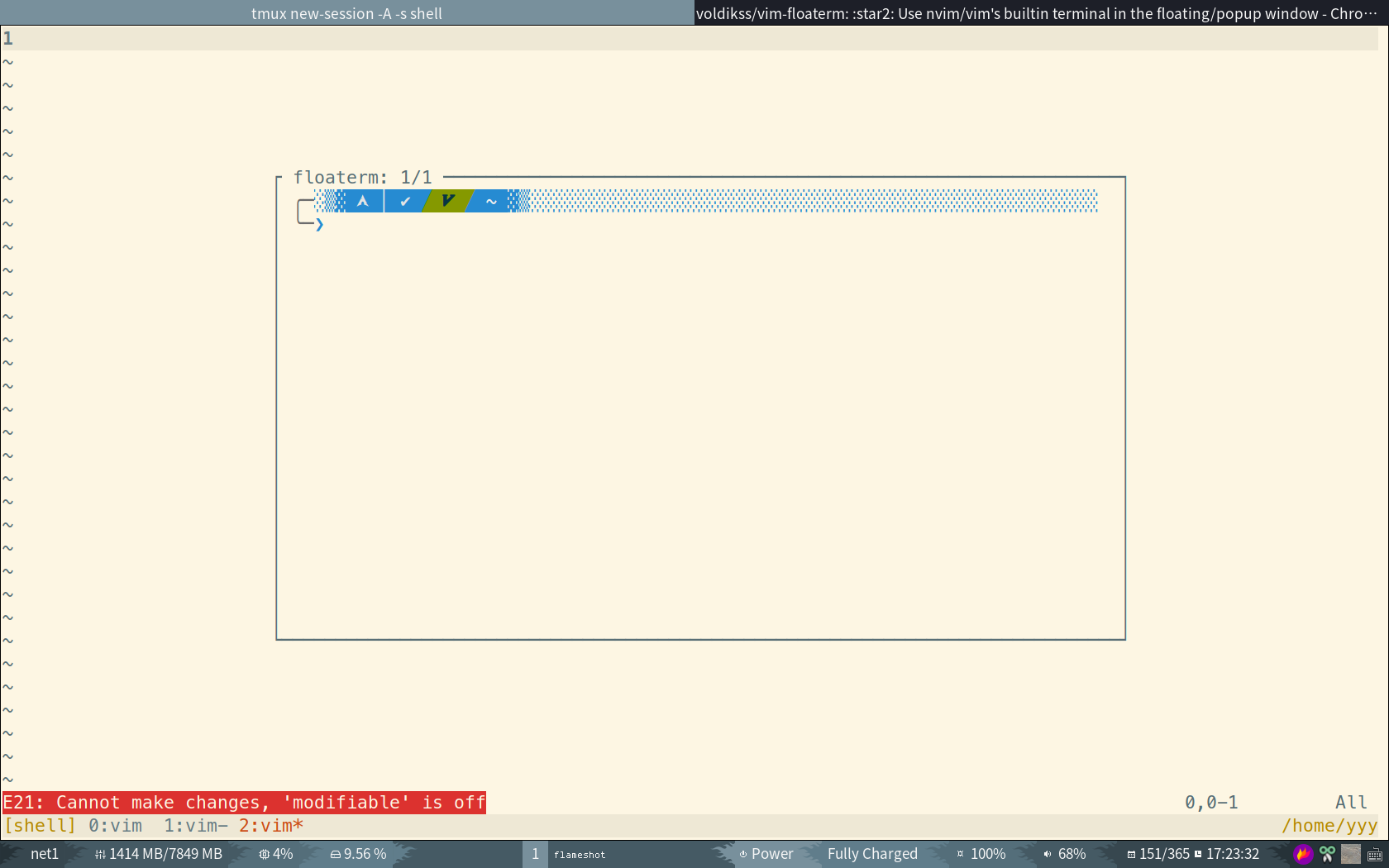The height and width of the screenshot is (868, 1389).
Task: Click the 9.56 % disk usage indicator
Action: point(359,854)
